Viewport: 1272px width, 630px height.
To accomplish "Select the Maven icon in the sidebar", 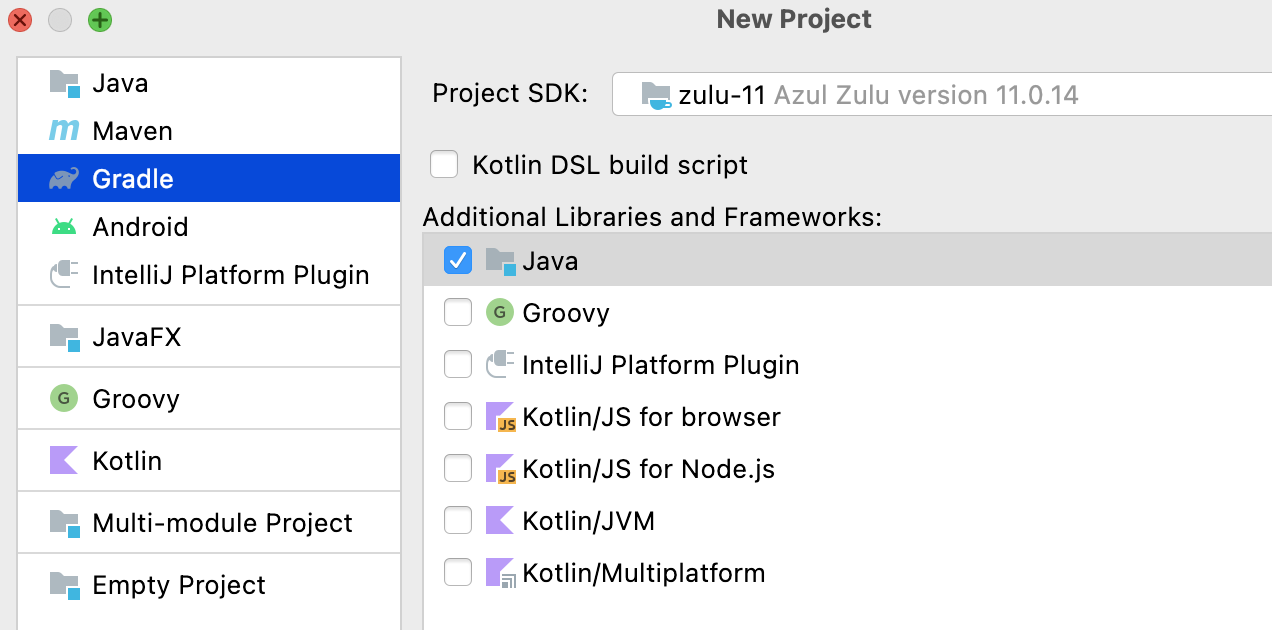I will (x=62, y=131).
